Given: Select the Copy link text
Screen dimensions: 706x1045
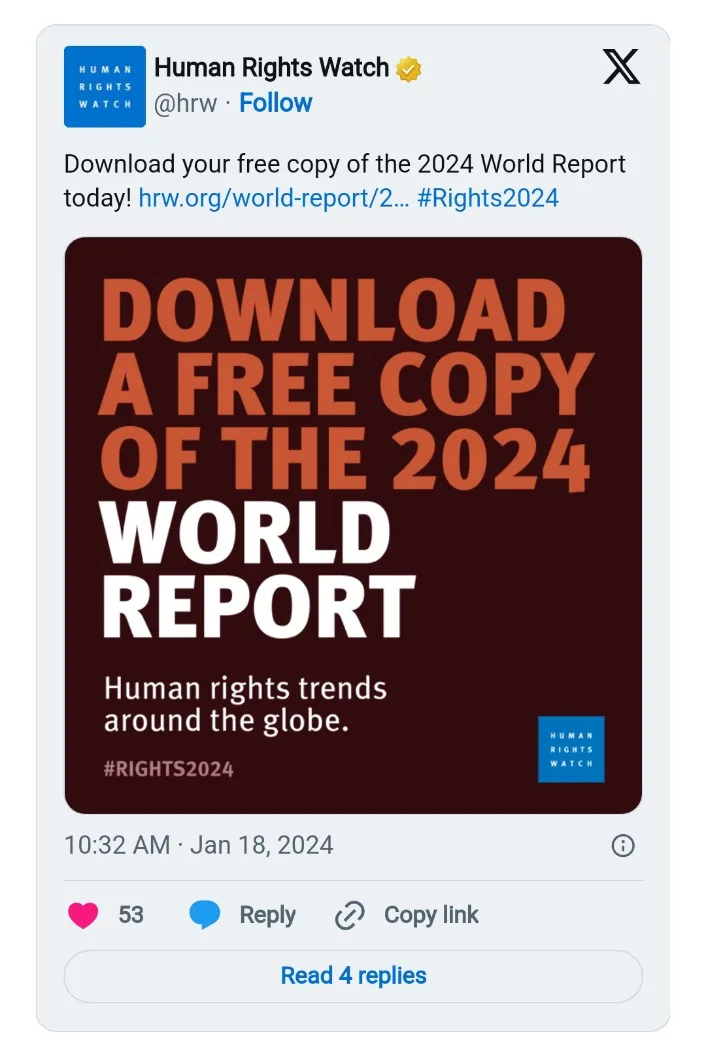Looking at the screenshot, I should 431,915.
